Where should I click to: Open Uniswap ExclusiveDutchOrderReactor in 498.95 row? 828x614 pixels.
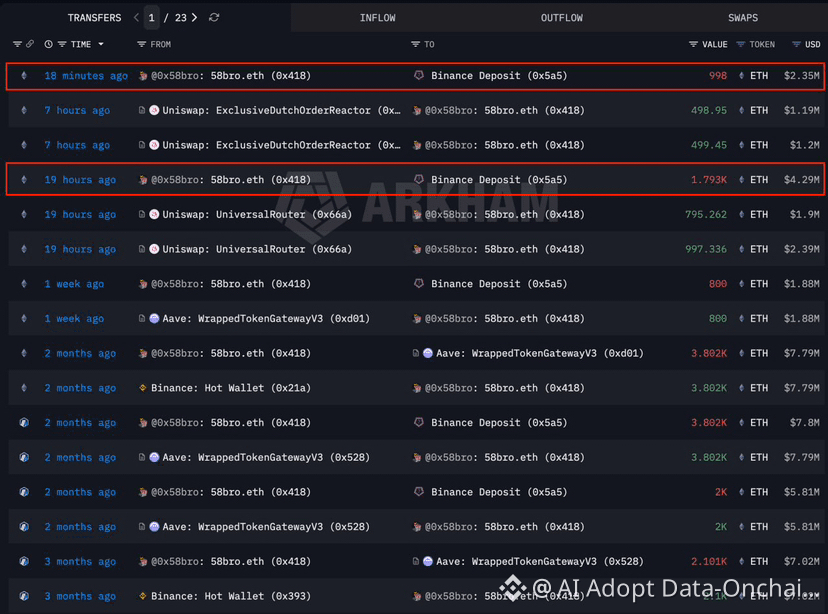click(x=281, y=111)
